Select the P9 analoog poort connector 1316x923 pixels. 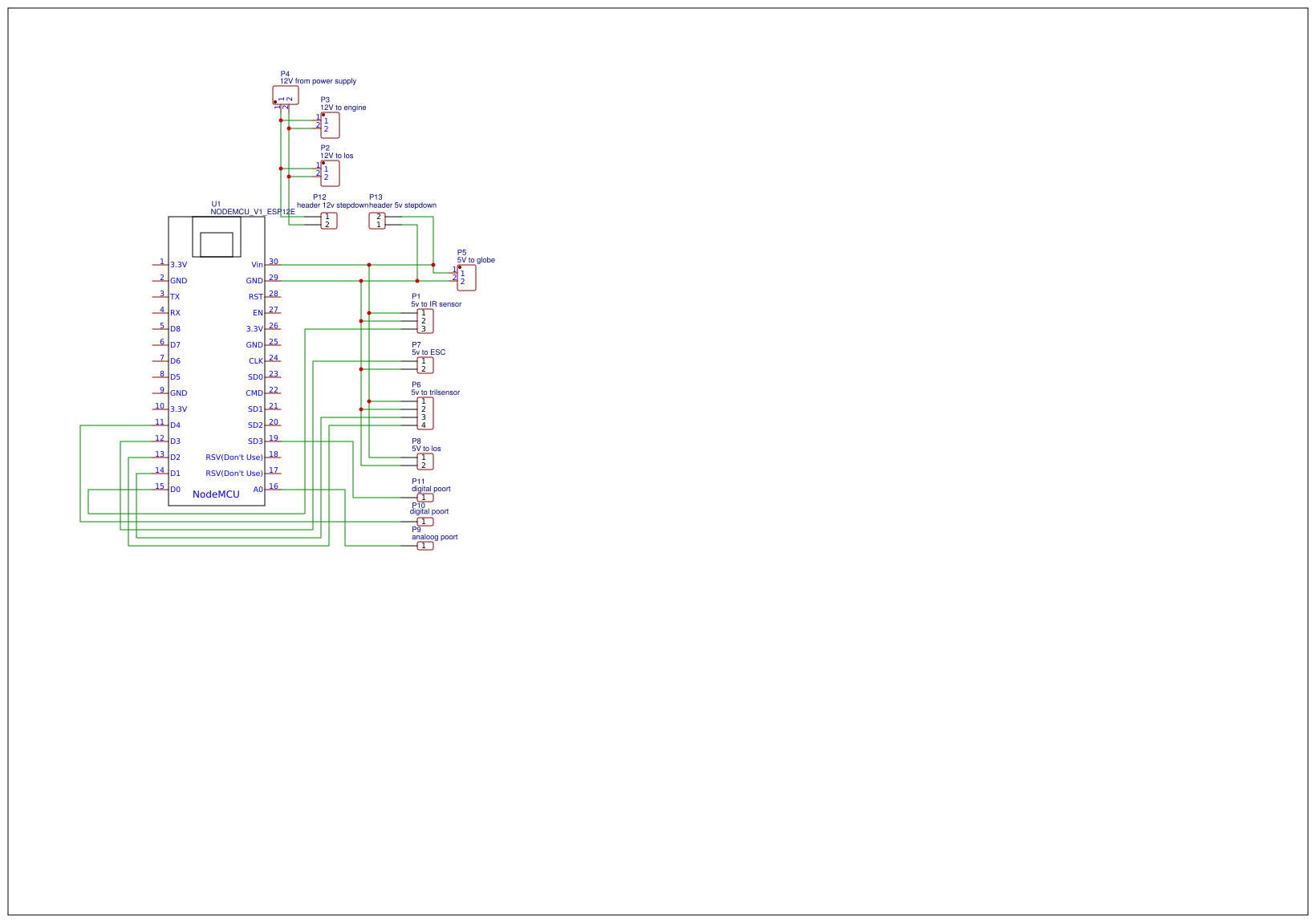coord(424,545)
